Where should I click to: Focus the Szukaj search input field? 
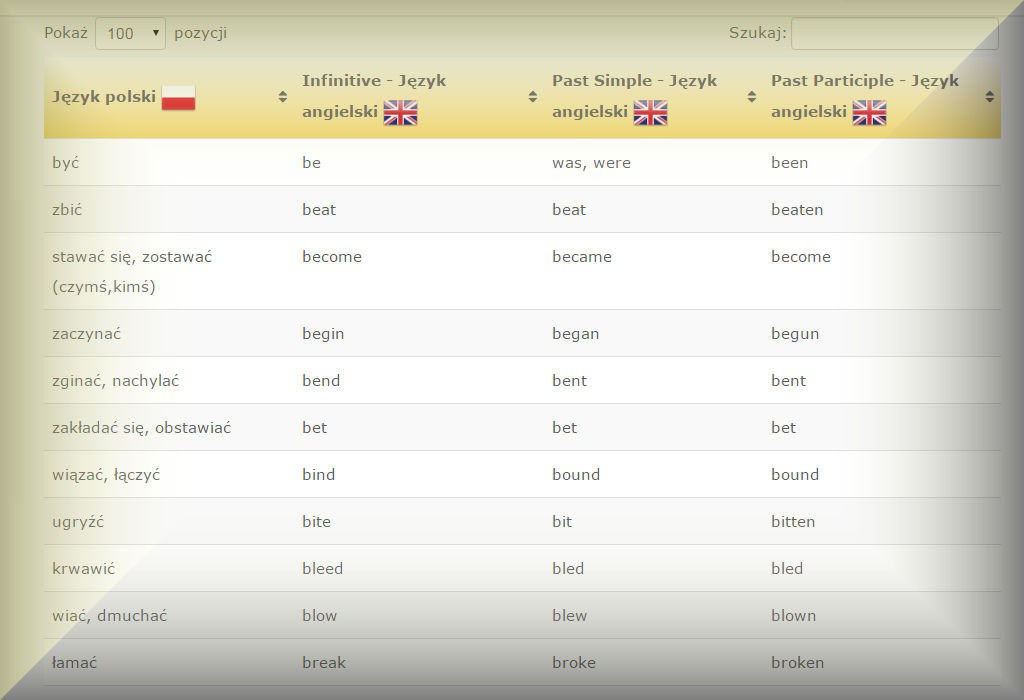[895, 33]
